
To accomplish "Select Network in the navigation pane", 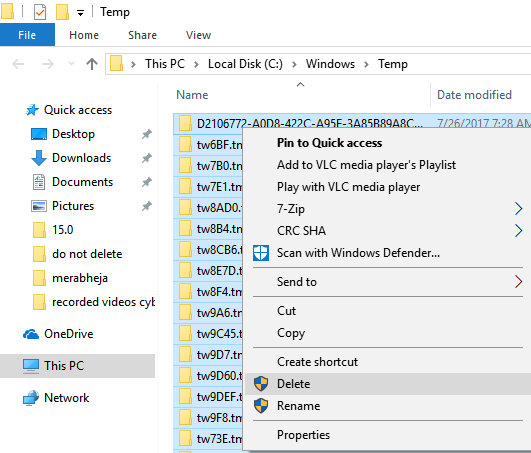I will (66, 398).
